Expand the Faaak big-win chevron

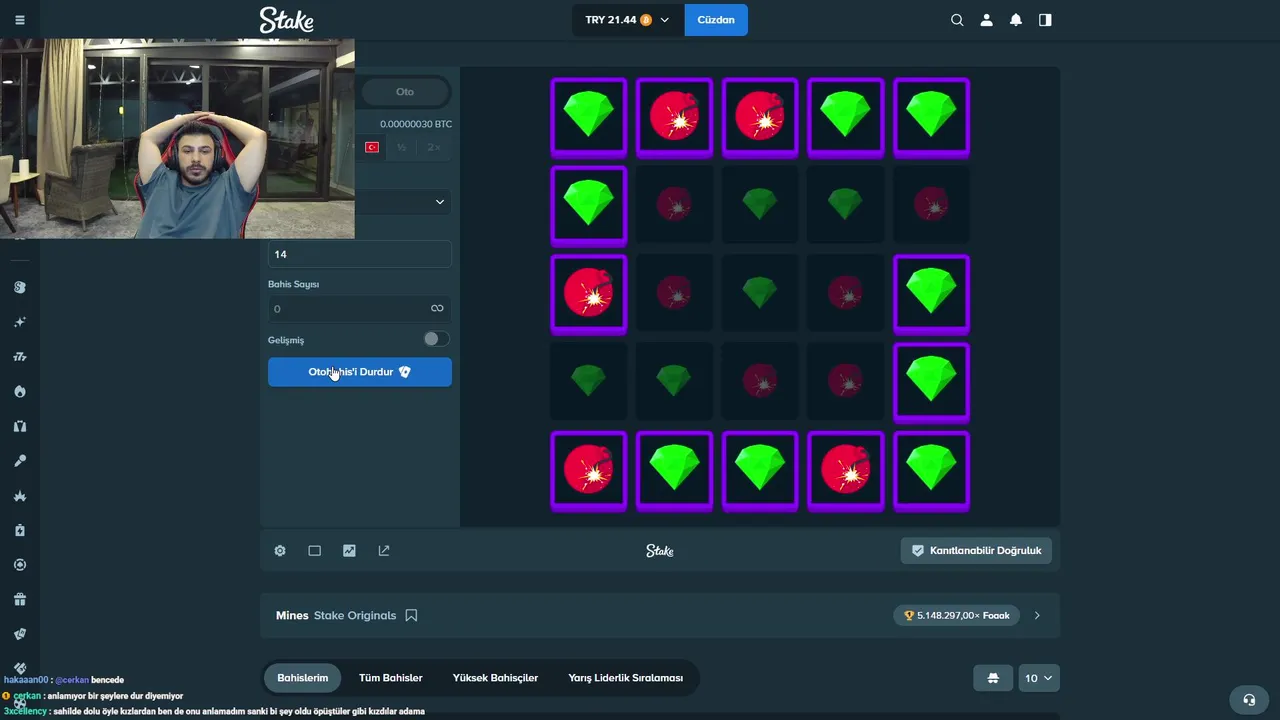pyautogui.click(x=1037, y=616)
